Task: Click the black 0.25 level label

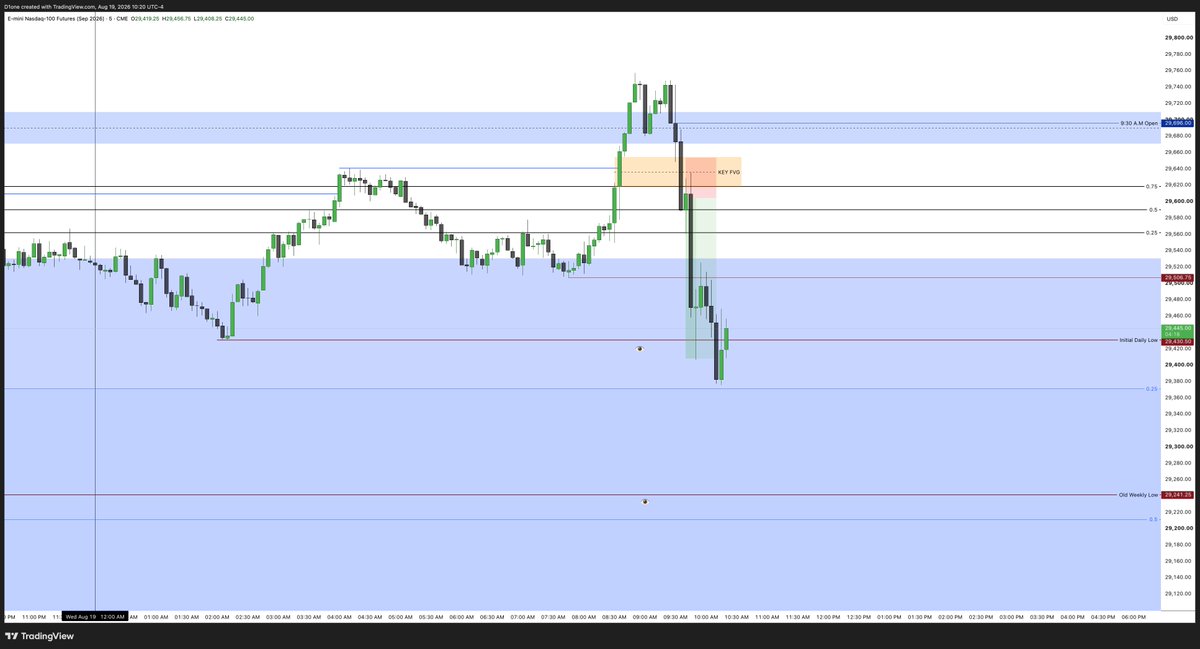Action: point(1152,233)
